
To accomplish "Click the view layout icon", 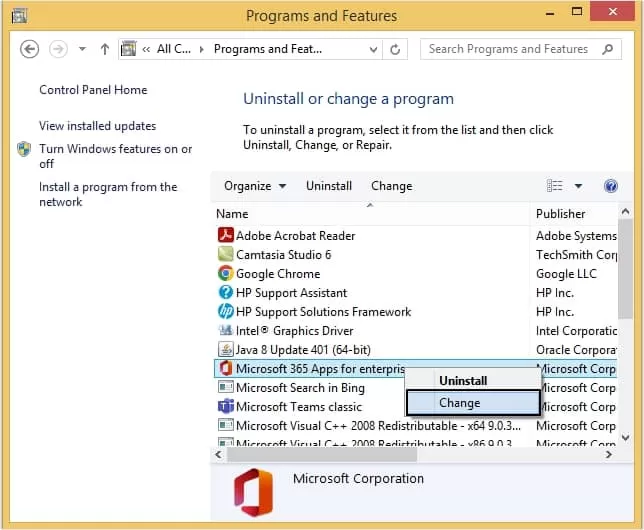I will point(554,186).
